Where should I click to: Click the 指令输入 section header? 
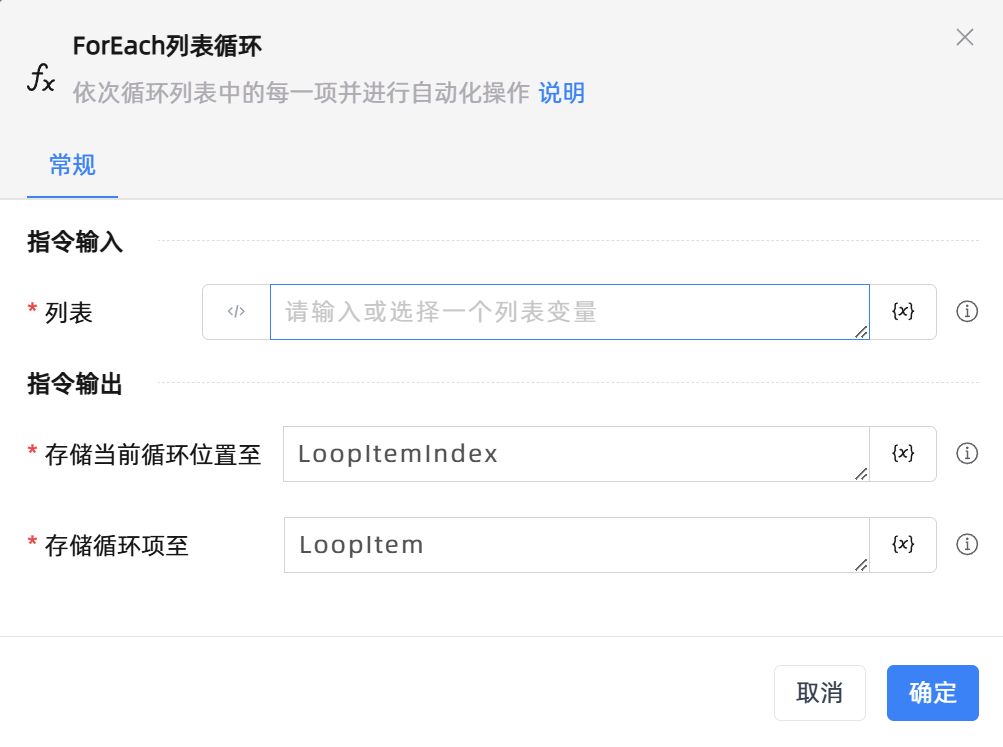point(73,242)
